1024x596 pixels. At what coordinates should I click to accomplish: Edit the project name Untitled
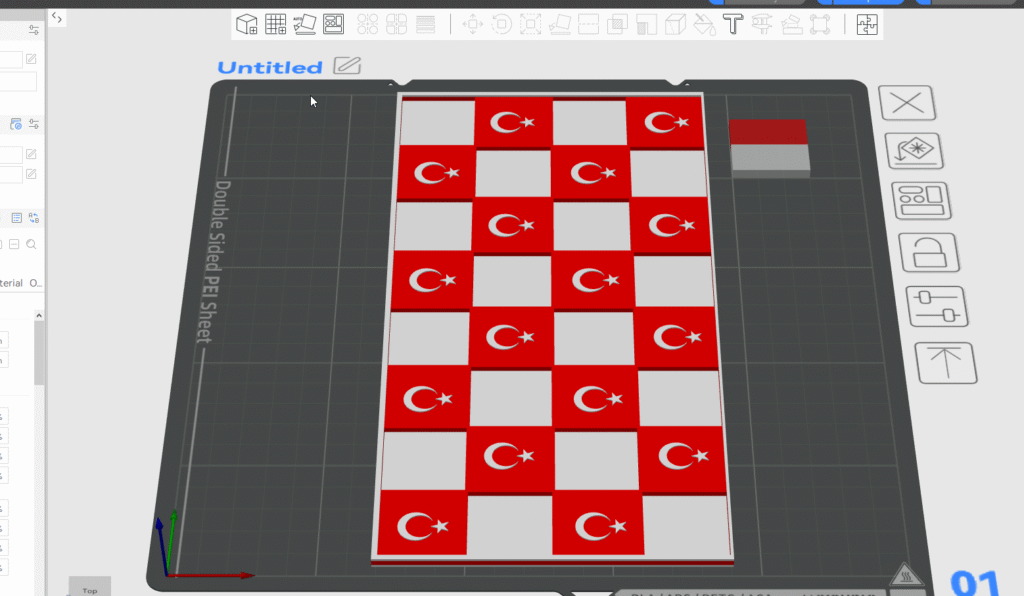tap(348, 66)
